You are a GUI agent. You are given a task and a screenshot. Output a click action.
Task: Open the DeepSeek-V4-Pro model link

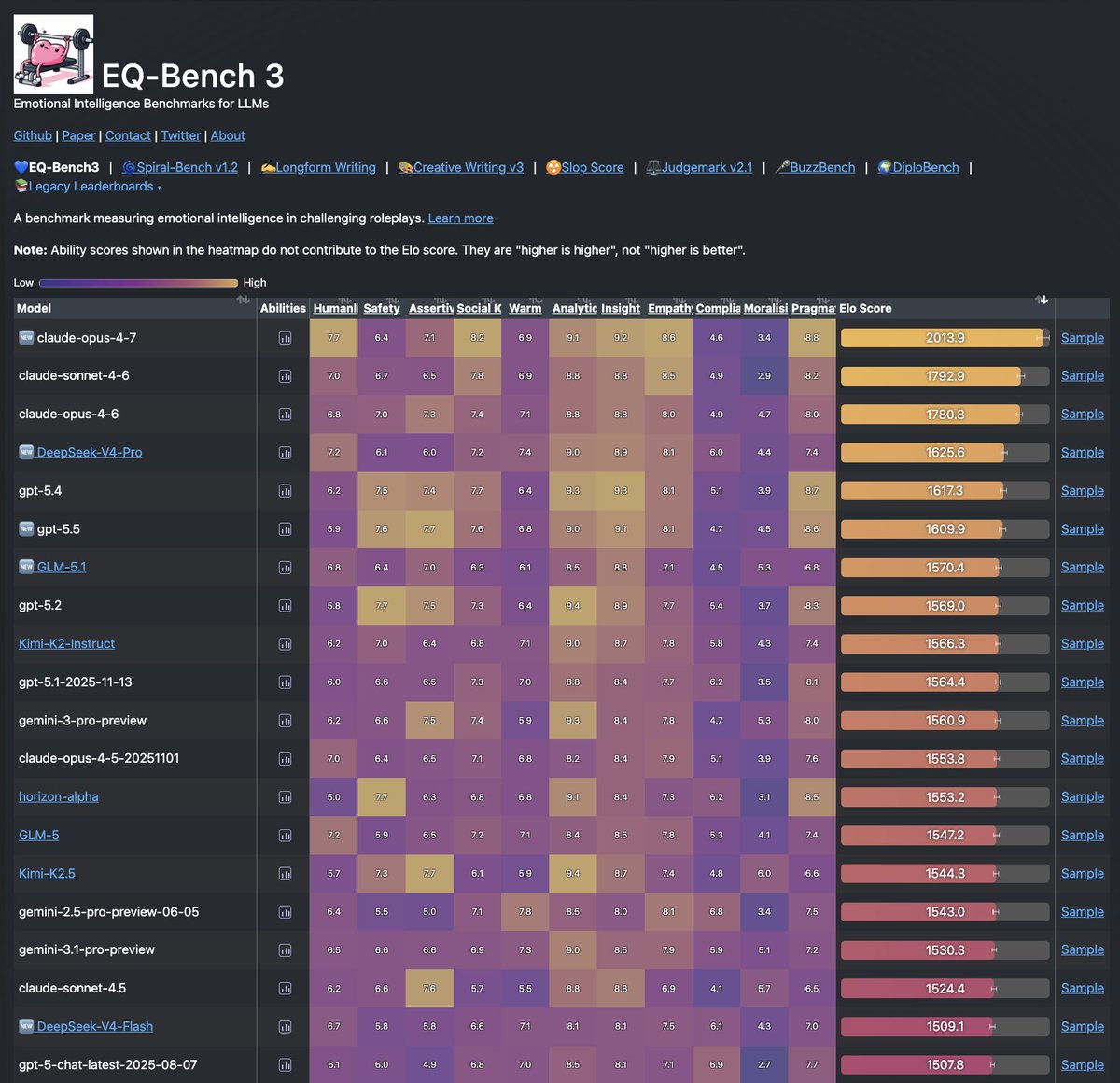coord(90,453)
